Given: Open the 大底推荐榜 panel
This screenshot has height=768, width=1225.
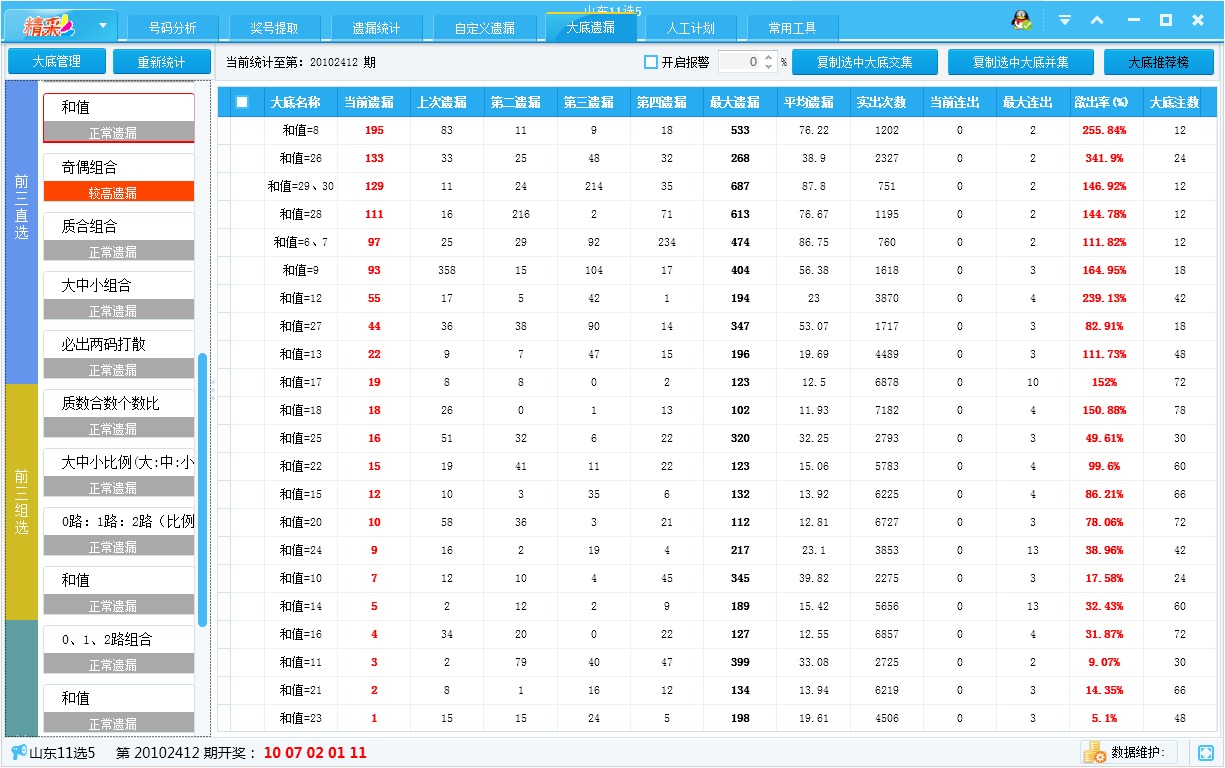Looking at the screenshot, I should click(1160, 60).
